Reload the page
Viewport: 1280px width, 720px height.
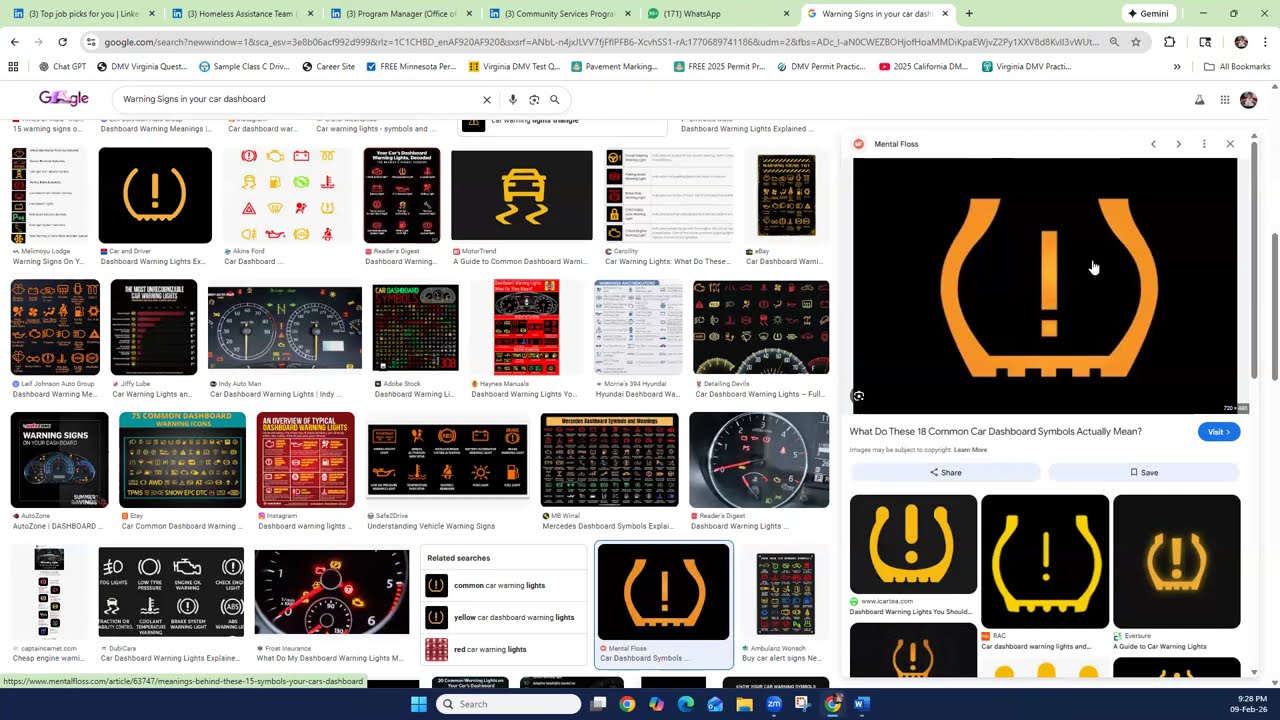(x=62, y=42)
